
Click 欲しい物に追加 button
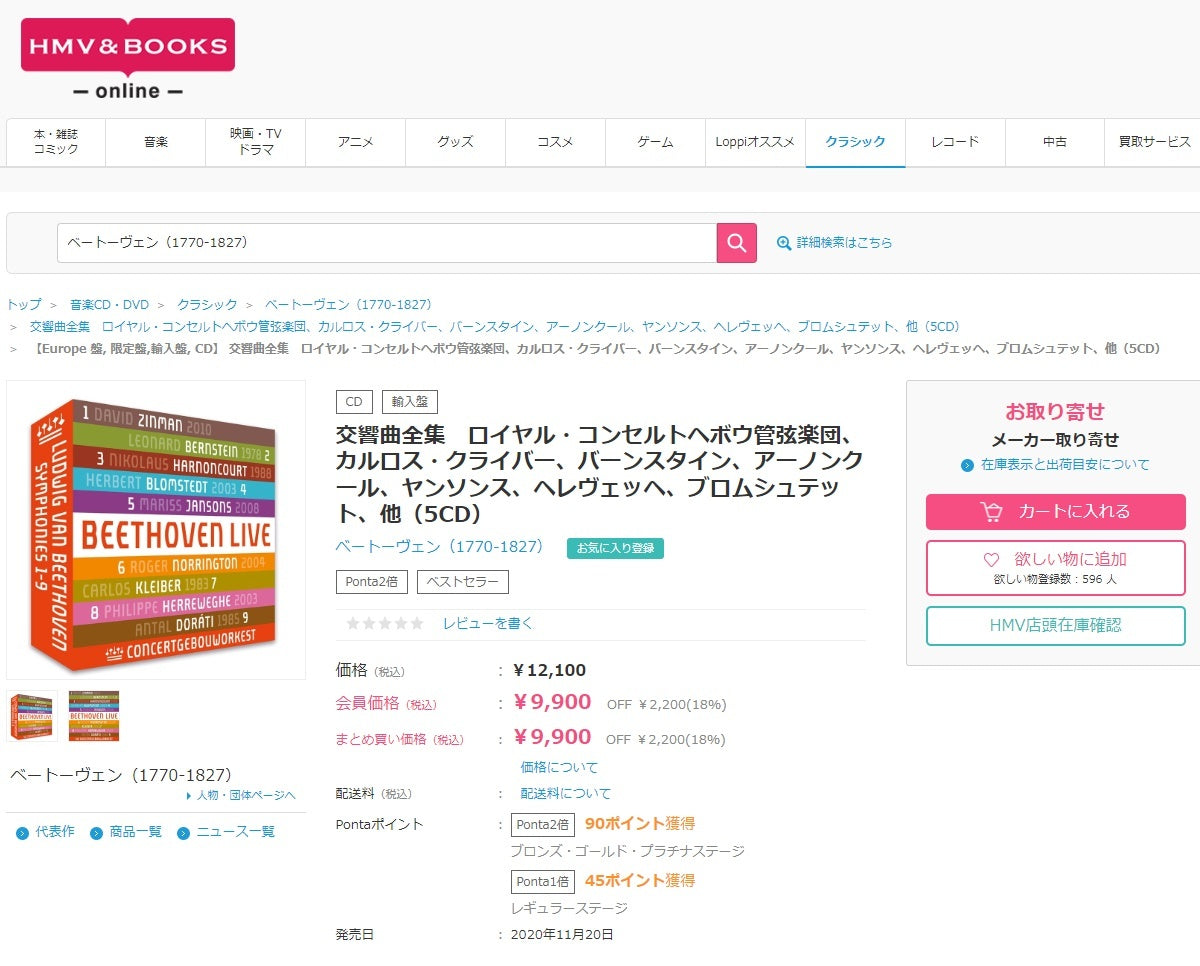(1056, 568)
